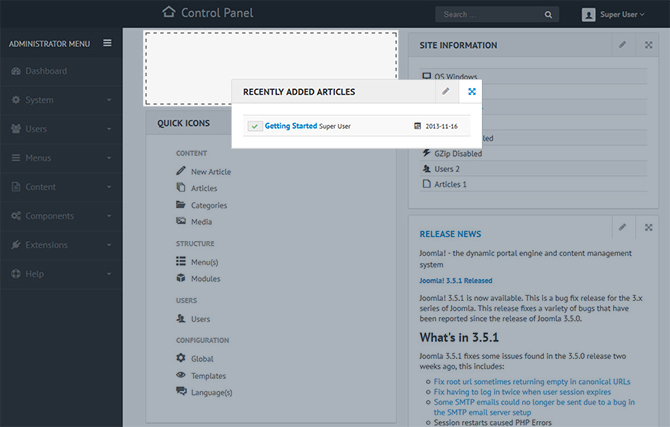Expand the Site Information panel

tap(648, 44)
